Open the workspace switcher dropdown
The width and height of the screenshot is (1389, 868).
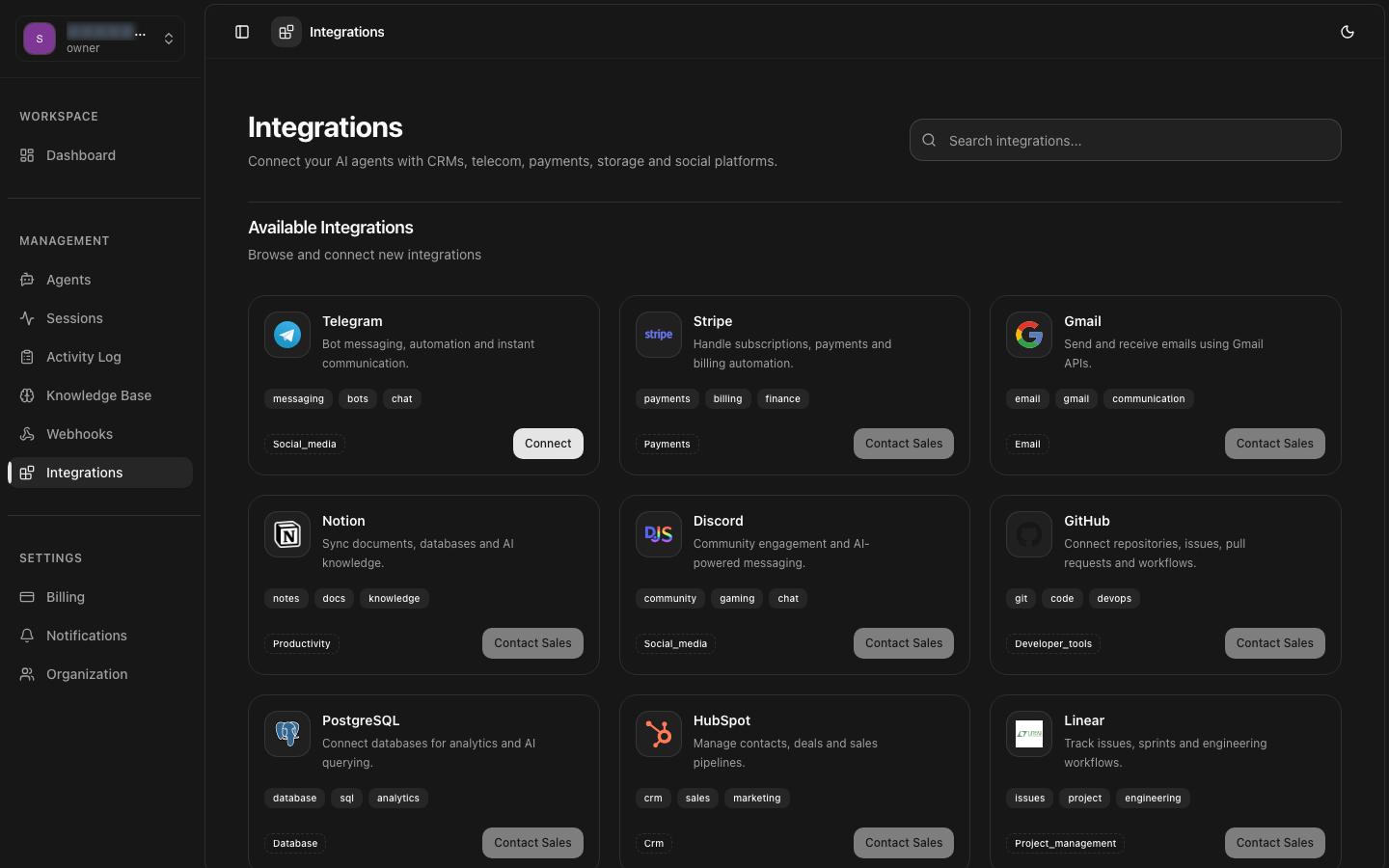tap(100, 39)
